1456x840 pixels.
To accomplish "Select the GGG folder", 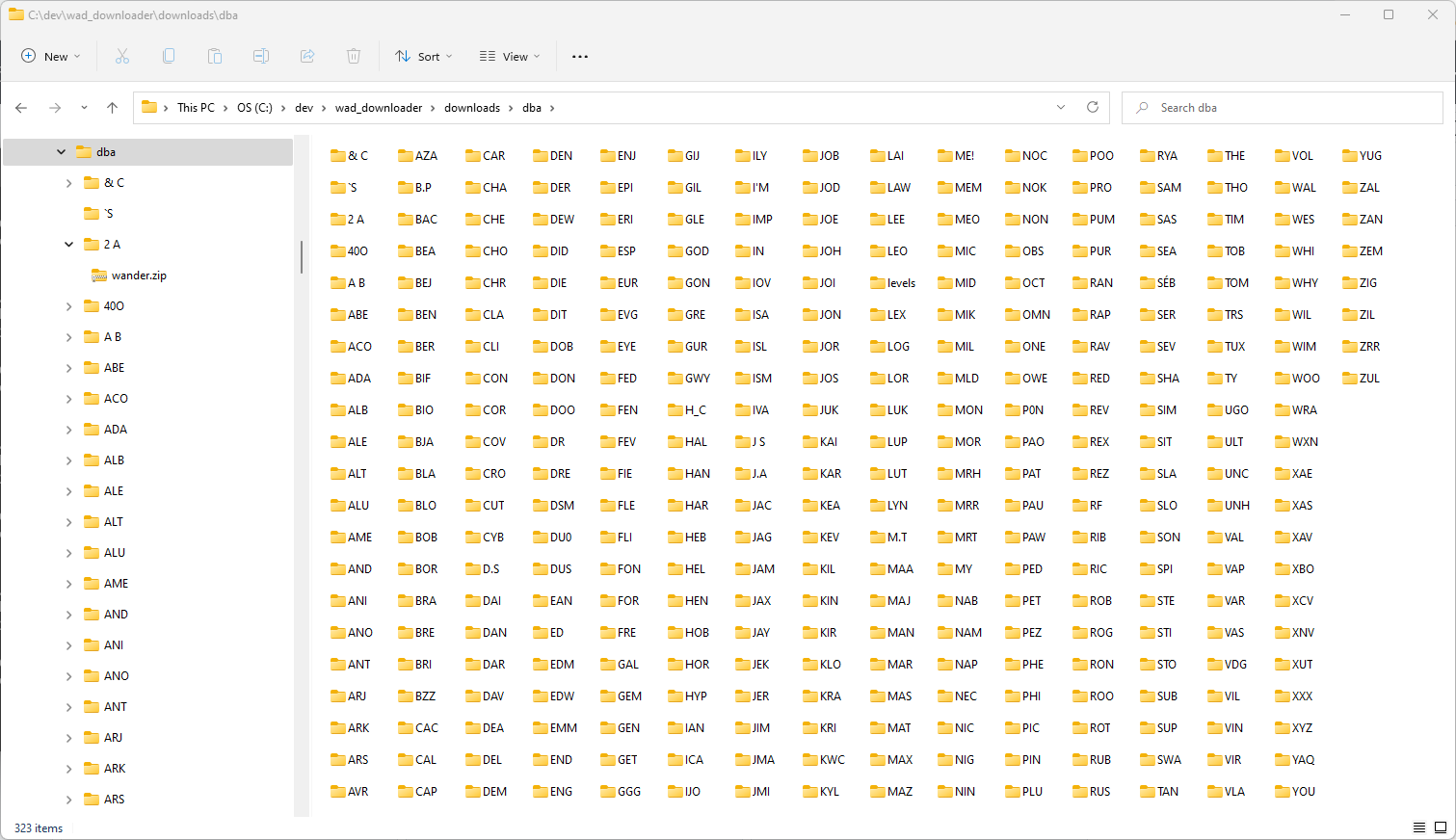I will (621, 792).
